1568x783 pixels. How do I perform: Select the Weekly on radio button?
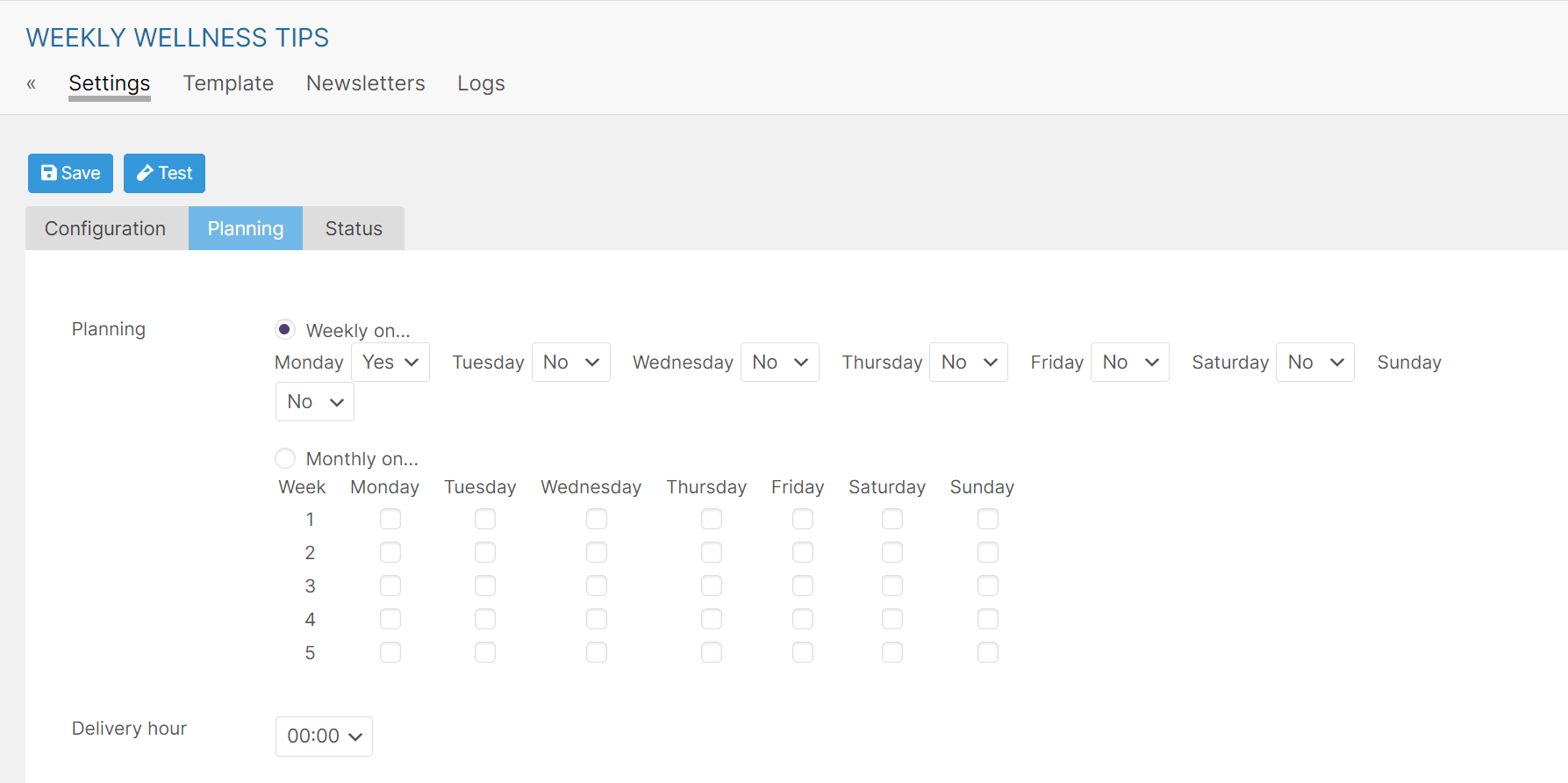click(x=285, y=330)
